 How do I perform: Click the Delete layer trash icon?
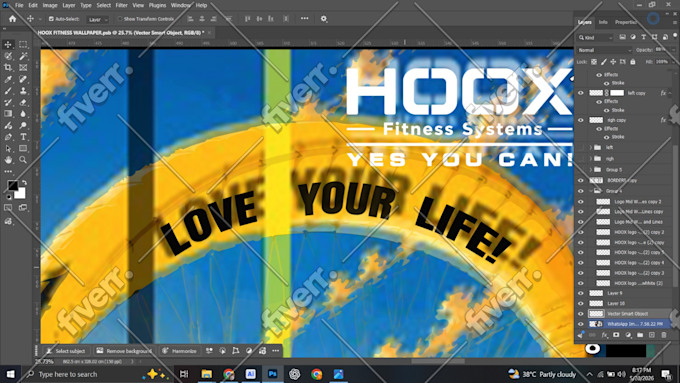coord(664,335)
